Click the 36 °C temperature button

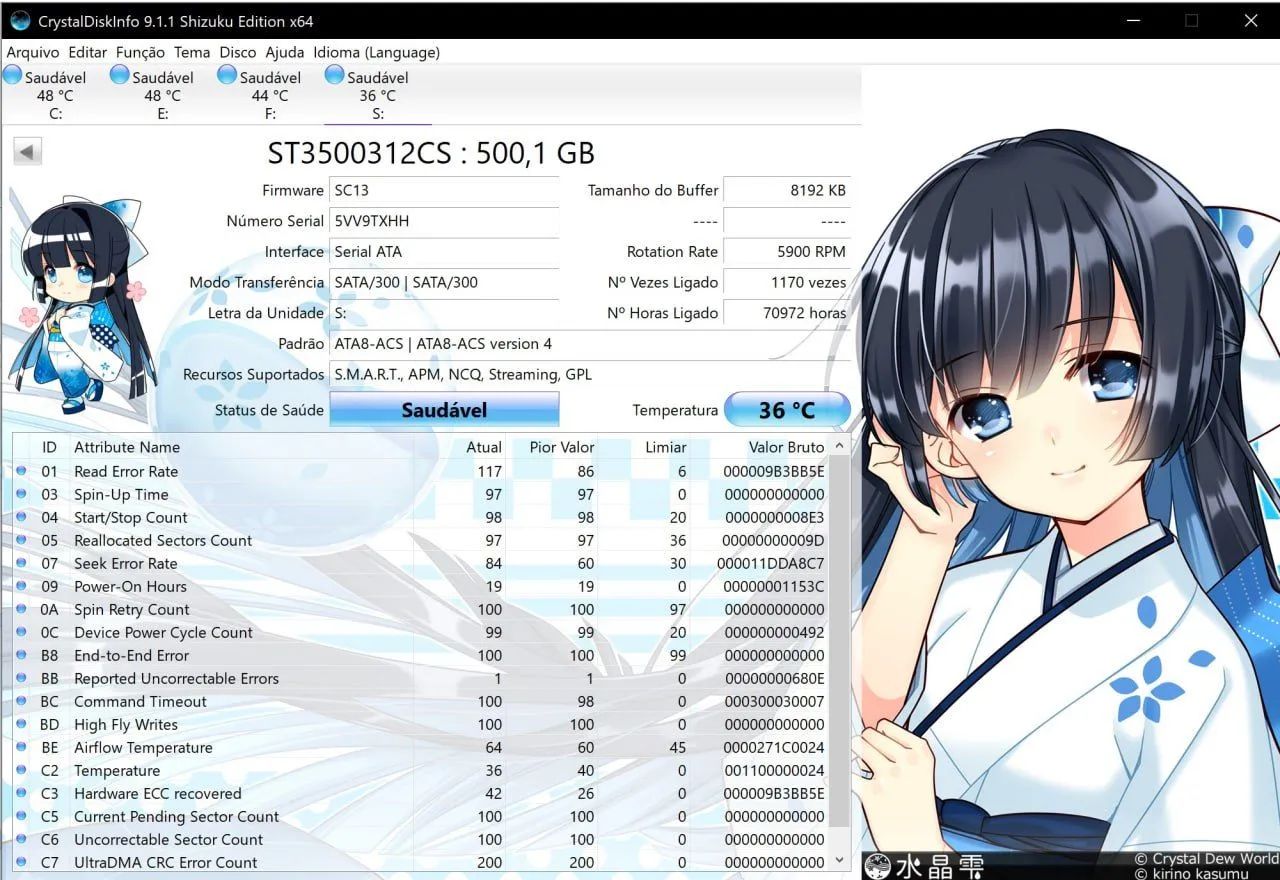click(787, 410)
